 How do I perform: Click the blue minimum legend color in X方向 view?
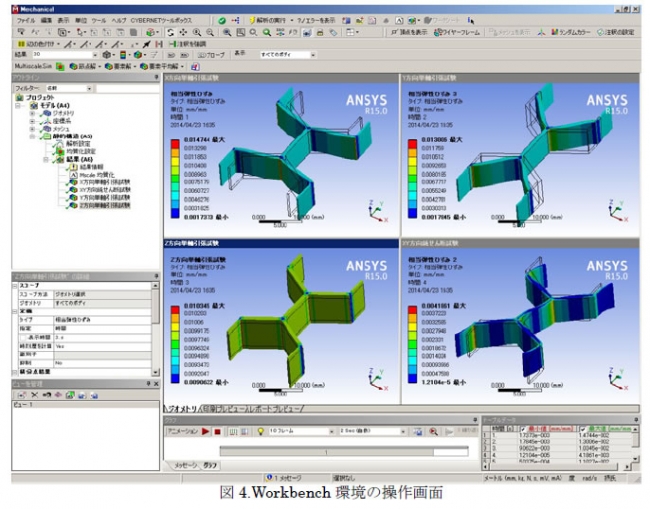click(175, 214)
